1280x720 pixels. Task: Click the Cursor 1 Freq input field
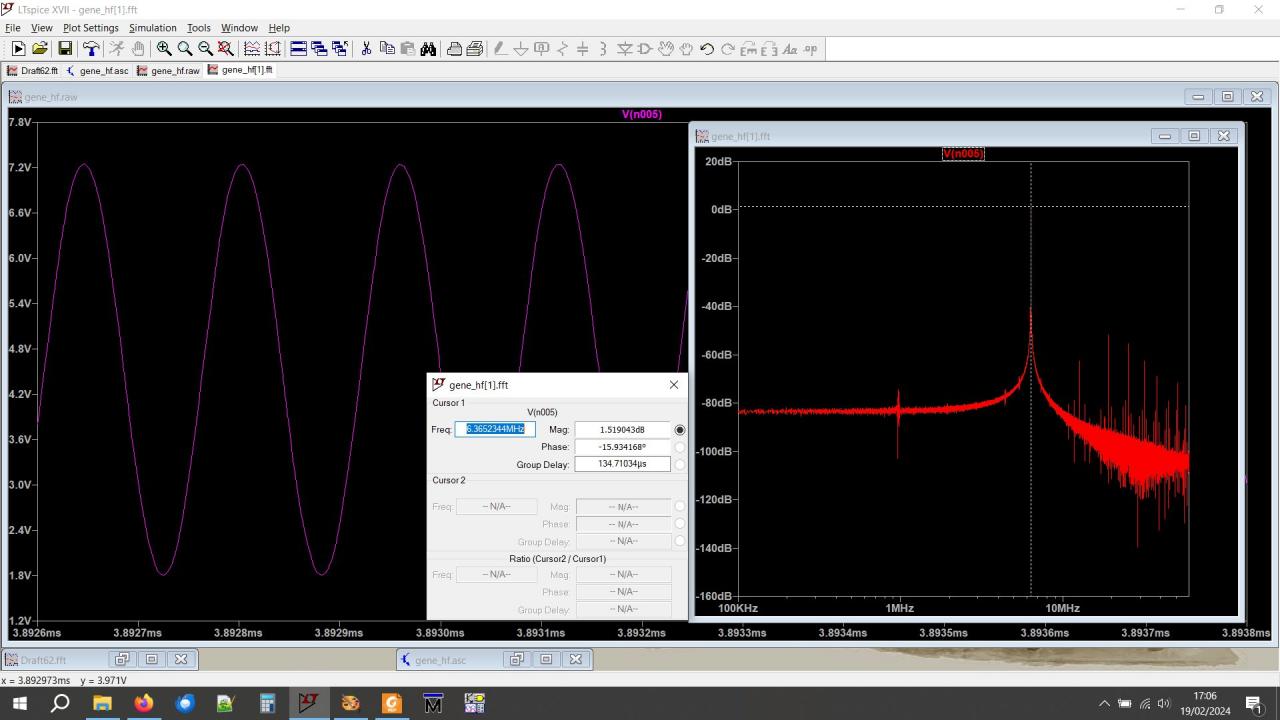tap(495, 429)
